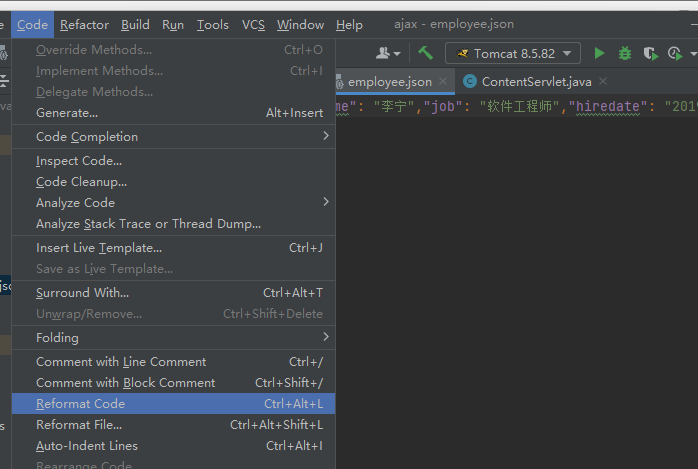
Task: Run the Tomcat configuration with green arrow
Action: pos(600,53)
